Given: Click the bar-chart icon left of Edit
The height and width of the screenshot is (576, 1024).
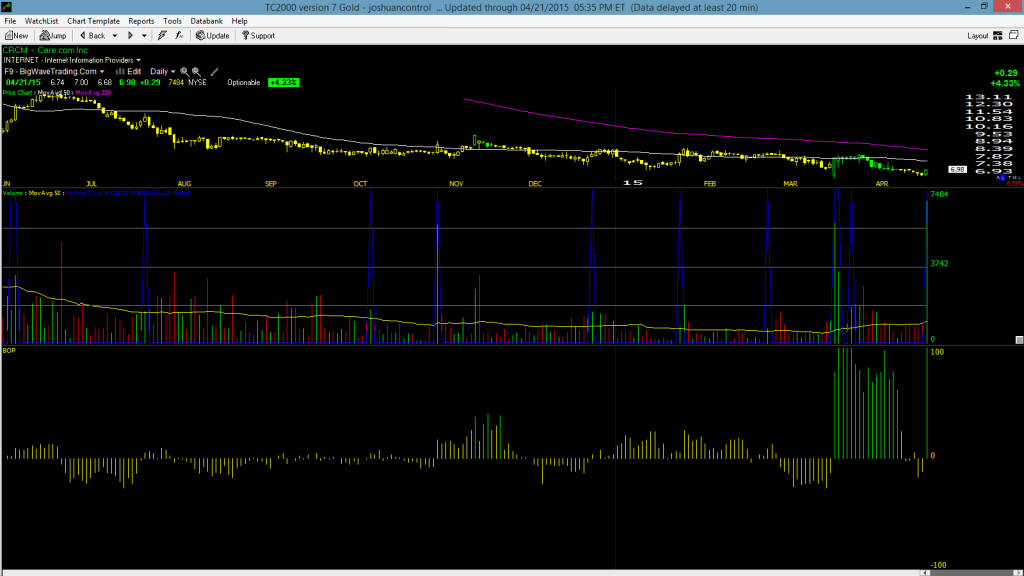Looking at the screenshot, I should pyautogui.click(x=120, y=71).
